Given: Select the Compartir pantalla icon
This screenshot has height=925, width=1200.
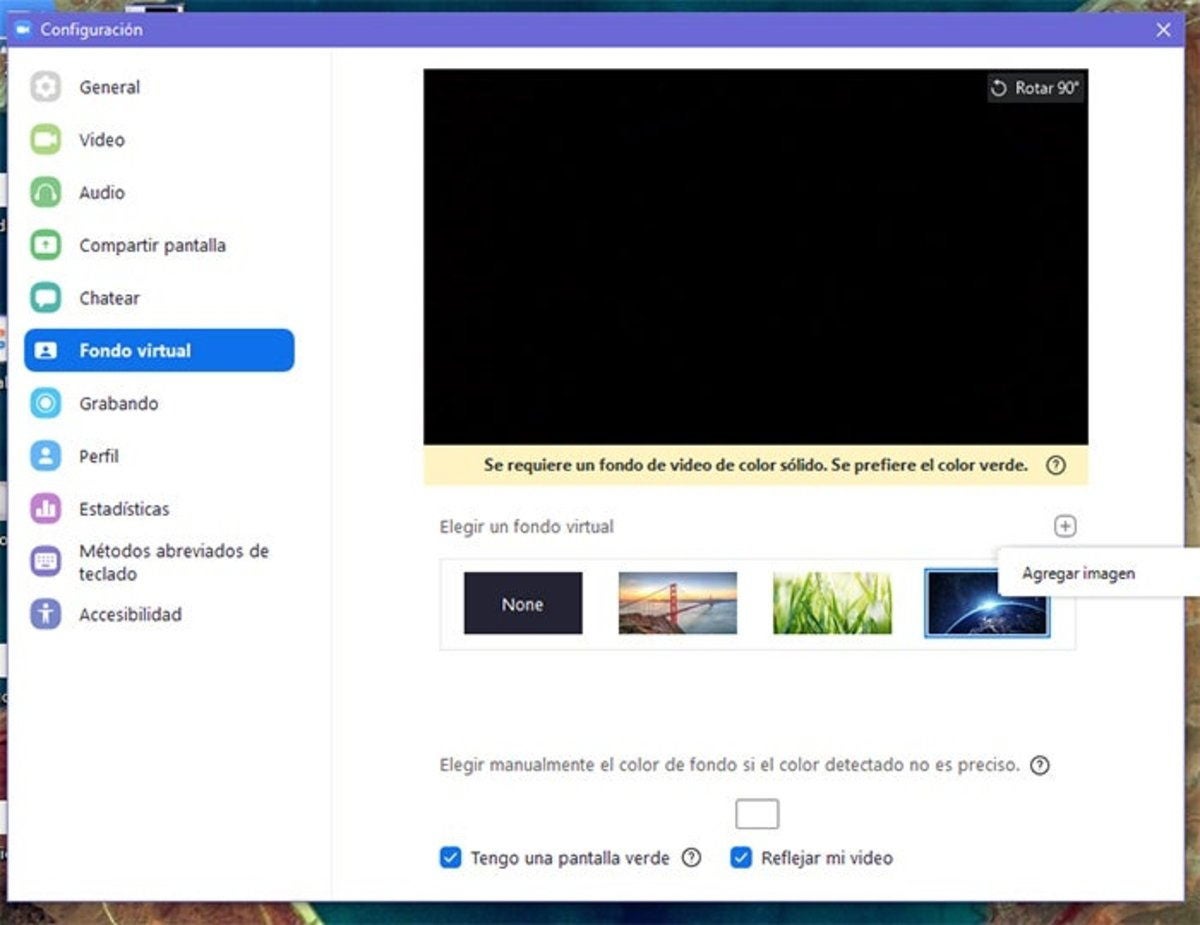Looking at the screenshot, I should (x=44, y=245).
